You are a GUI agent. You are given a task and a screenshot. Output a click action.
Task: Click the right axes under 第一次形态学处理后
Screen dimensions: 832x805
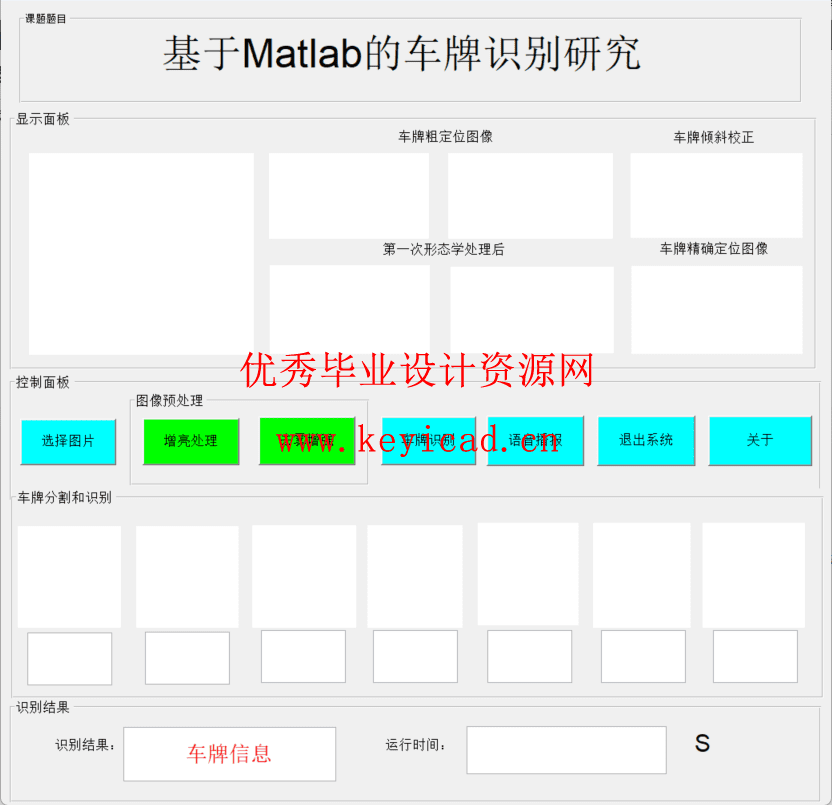point(532,309)
